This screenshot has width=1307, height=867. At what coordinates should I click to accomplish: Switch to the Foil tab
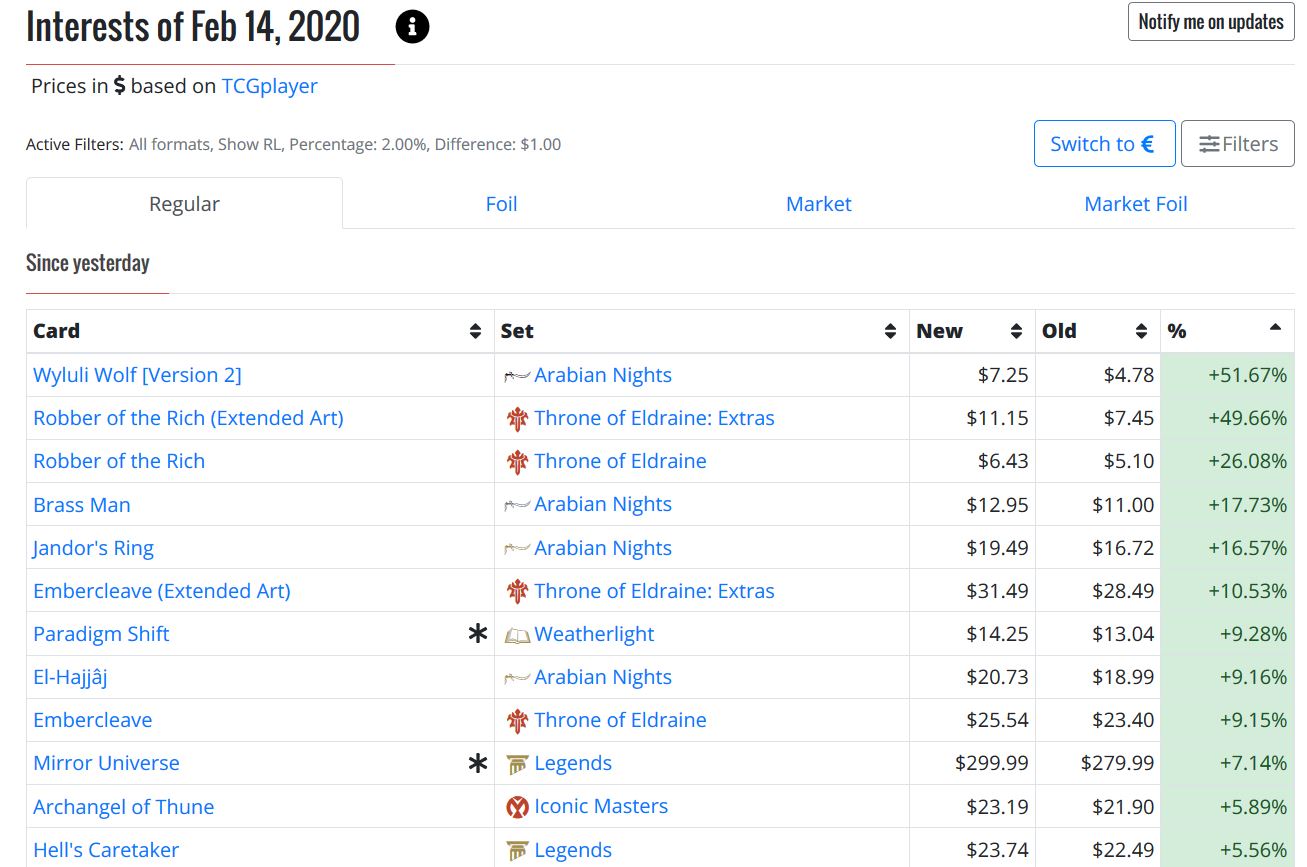point(501,204)
